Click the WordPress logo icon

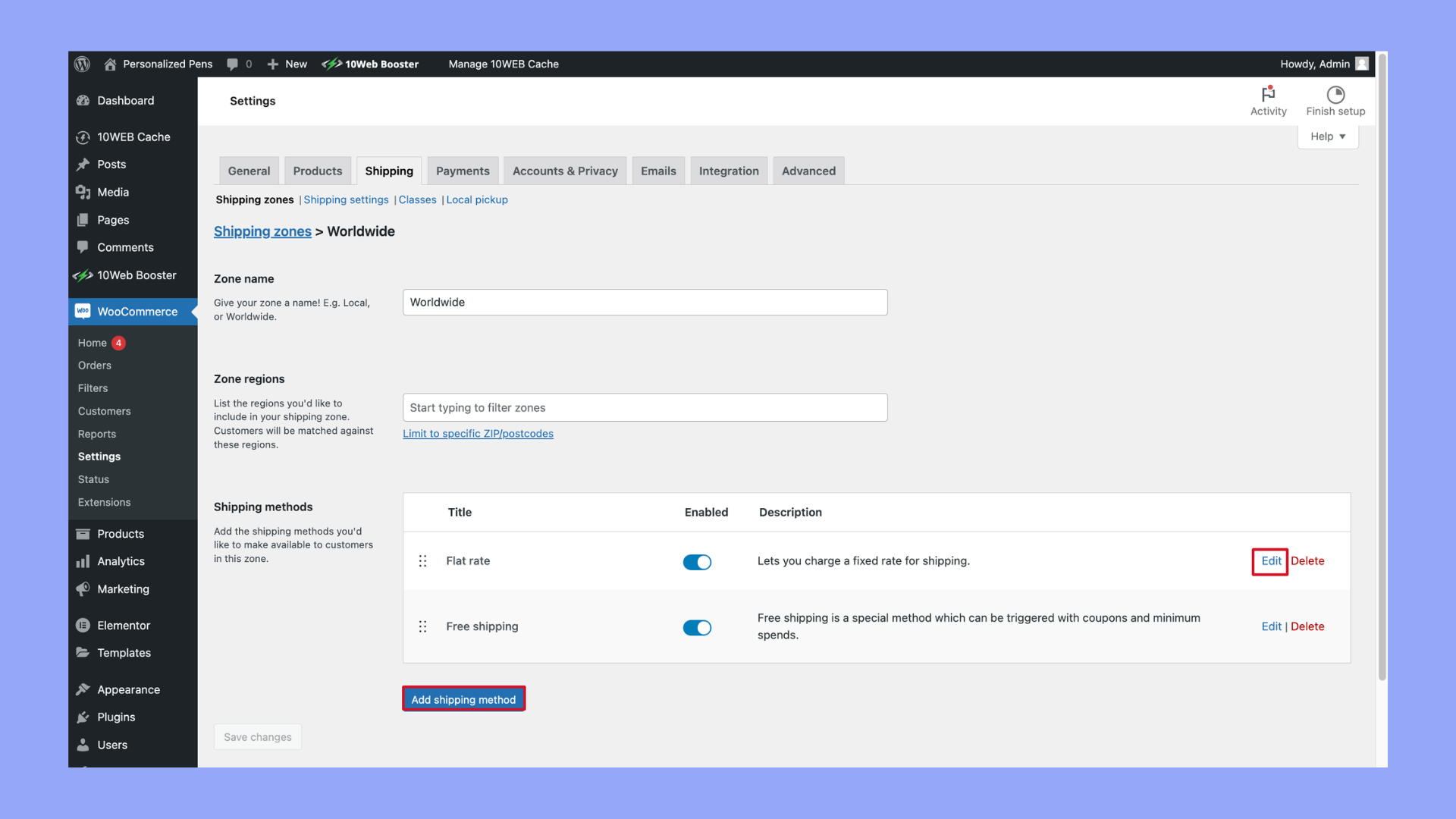(x=83, y=64)
